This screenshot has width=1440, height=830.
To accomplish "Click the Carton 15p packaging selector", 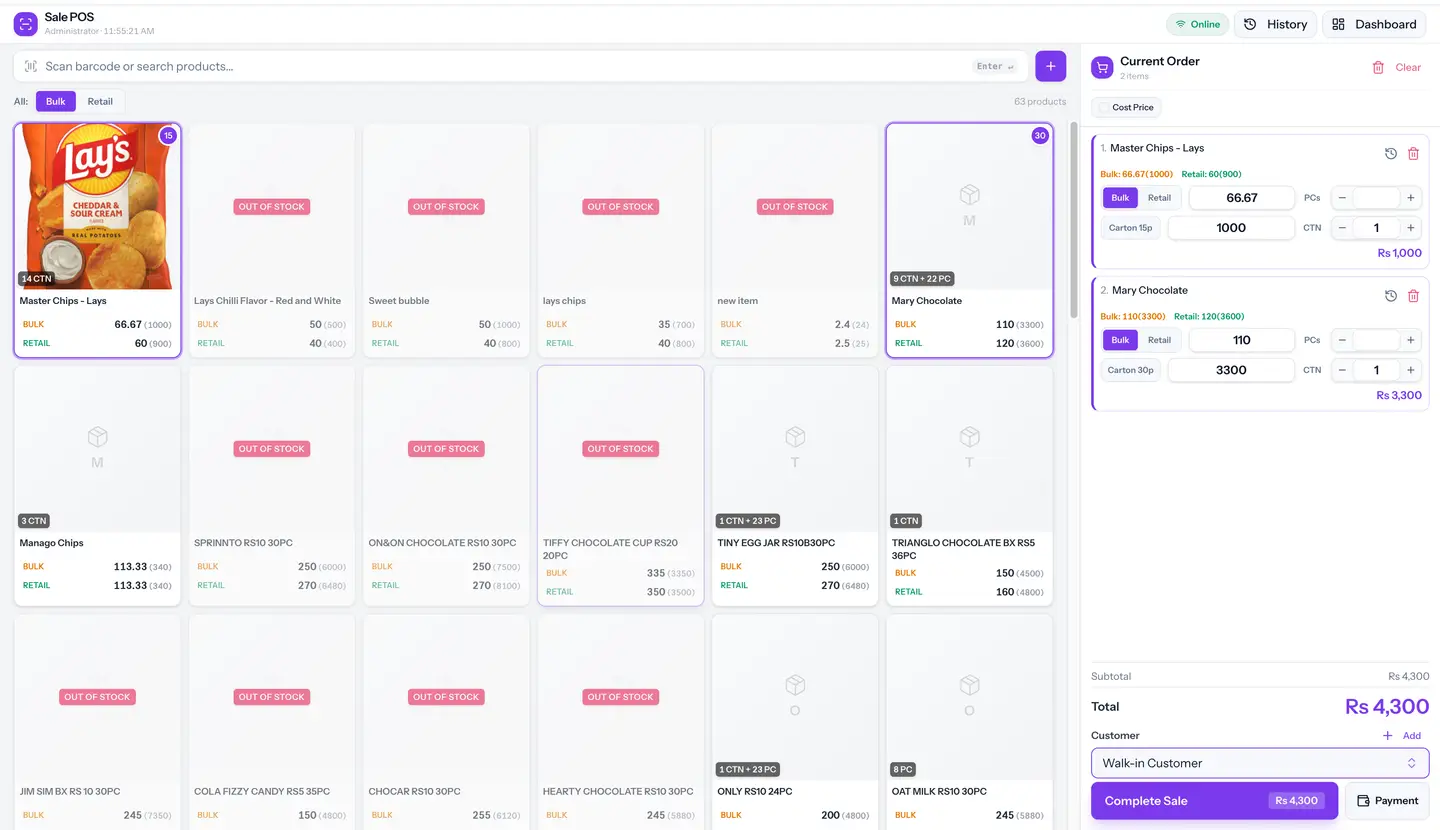I will point(1130,228).
